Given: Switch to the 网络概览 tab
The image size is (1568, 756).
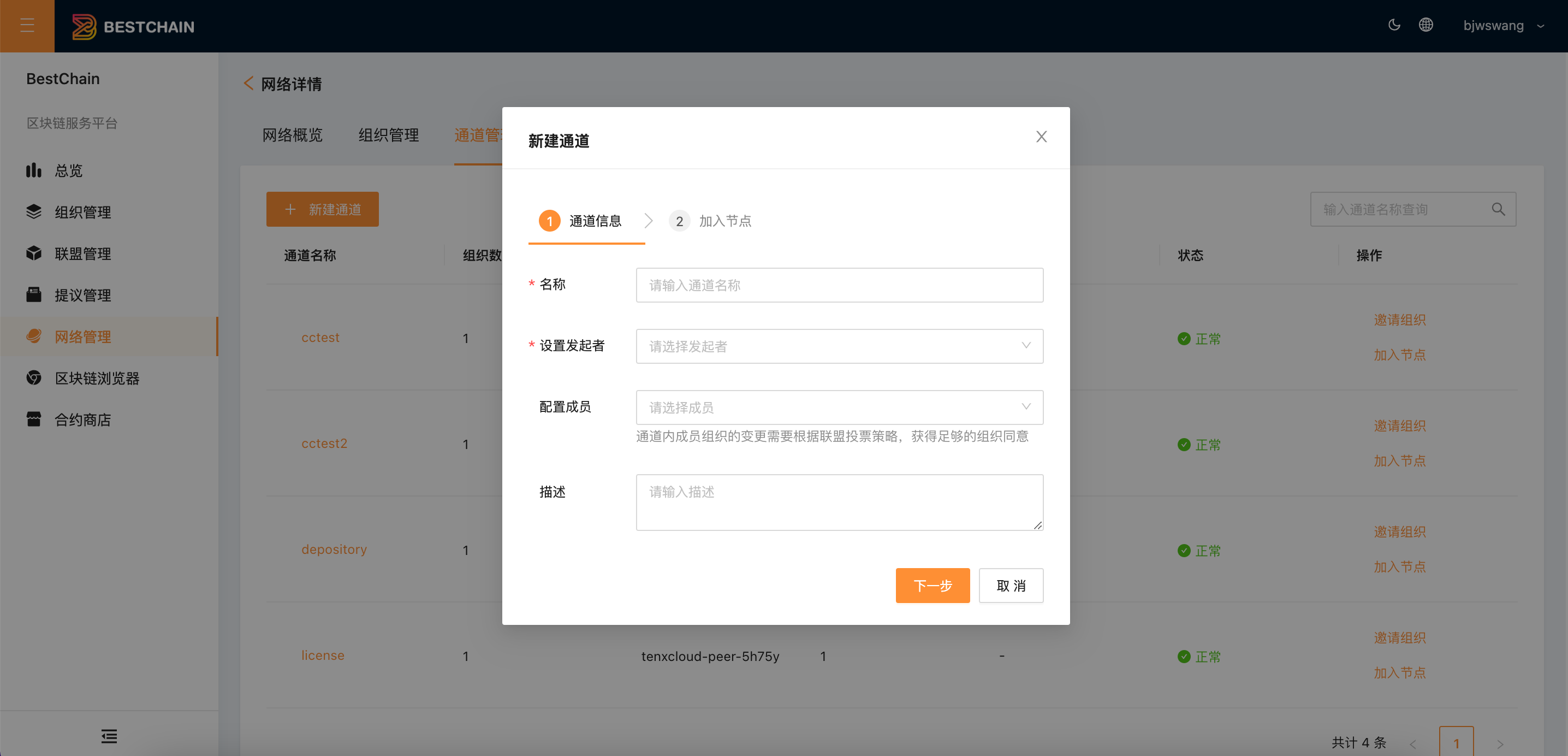Looking at the screenshot, I should click(x=292, y=134).
